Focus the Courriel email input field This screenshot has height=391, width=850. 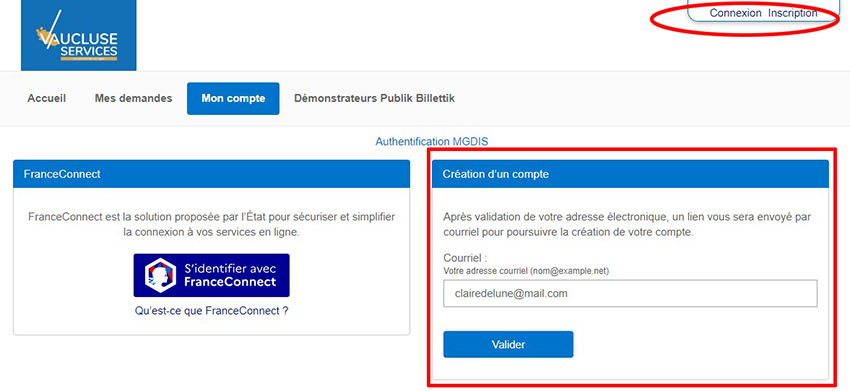(x=630, y=293)
